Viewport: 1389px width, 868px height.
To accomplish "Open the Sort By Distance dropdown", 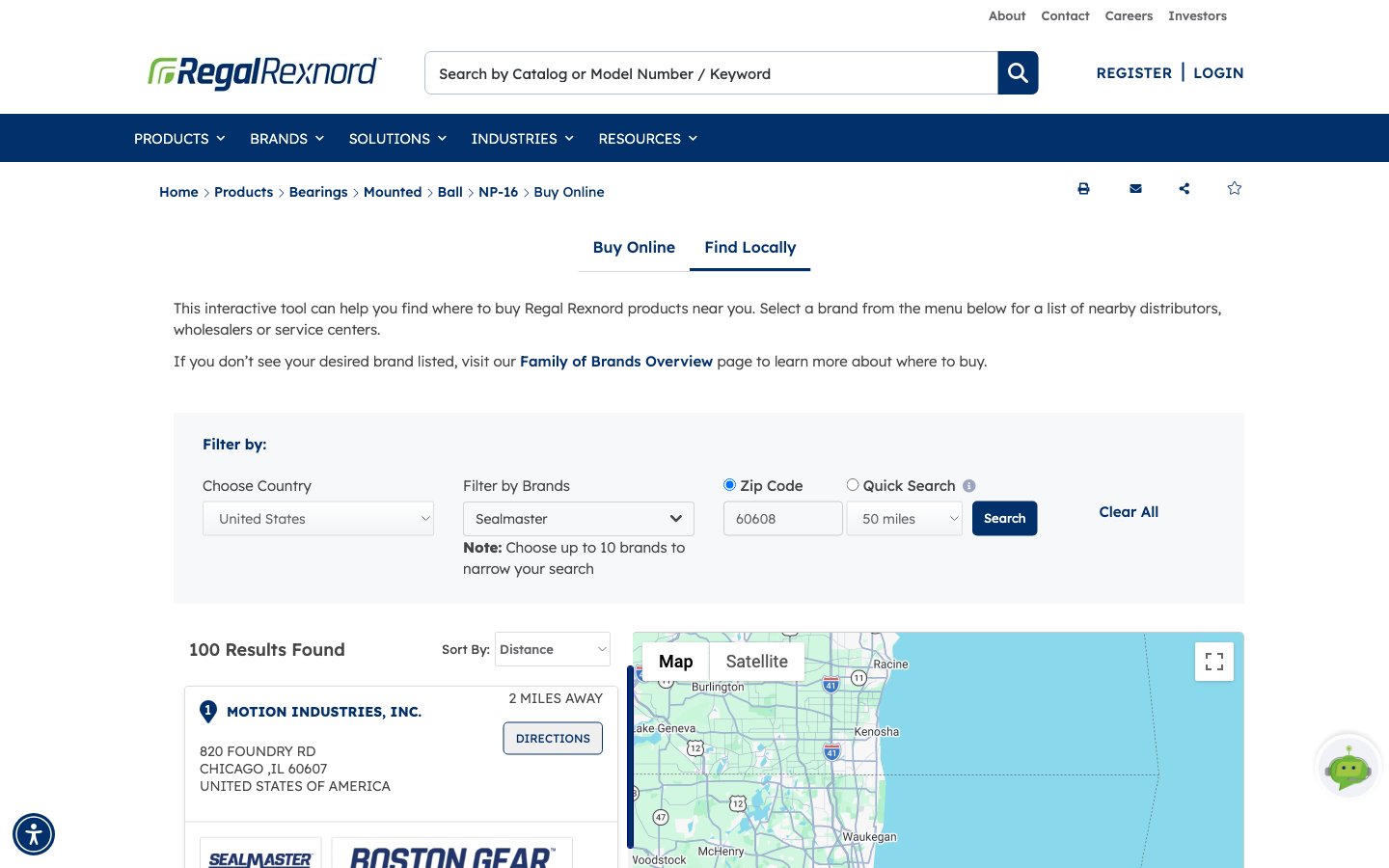I will pyautogui.click(x=553, y=649).
